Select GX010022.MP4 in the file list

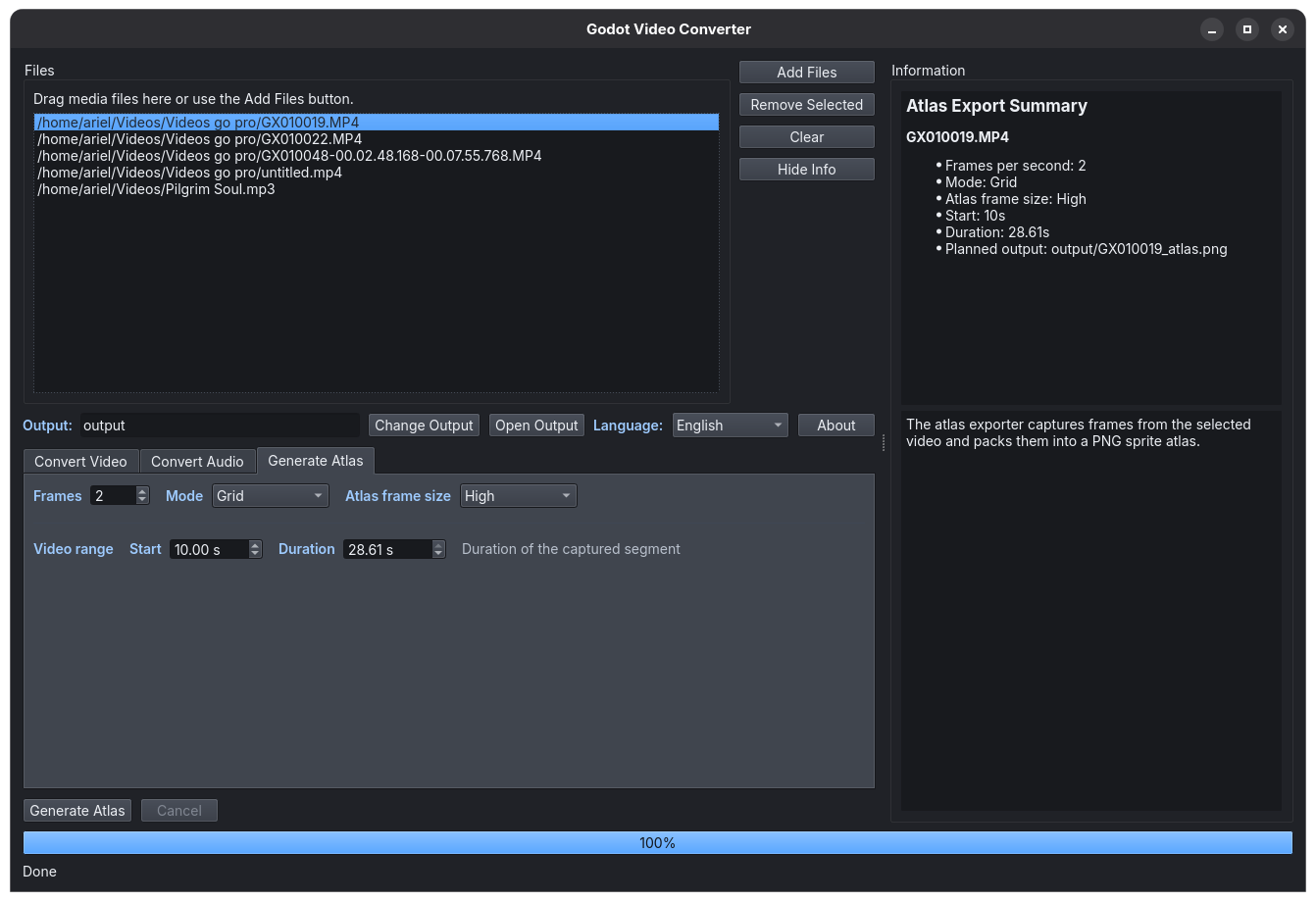pos(377,139)
